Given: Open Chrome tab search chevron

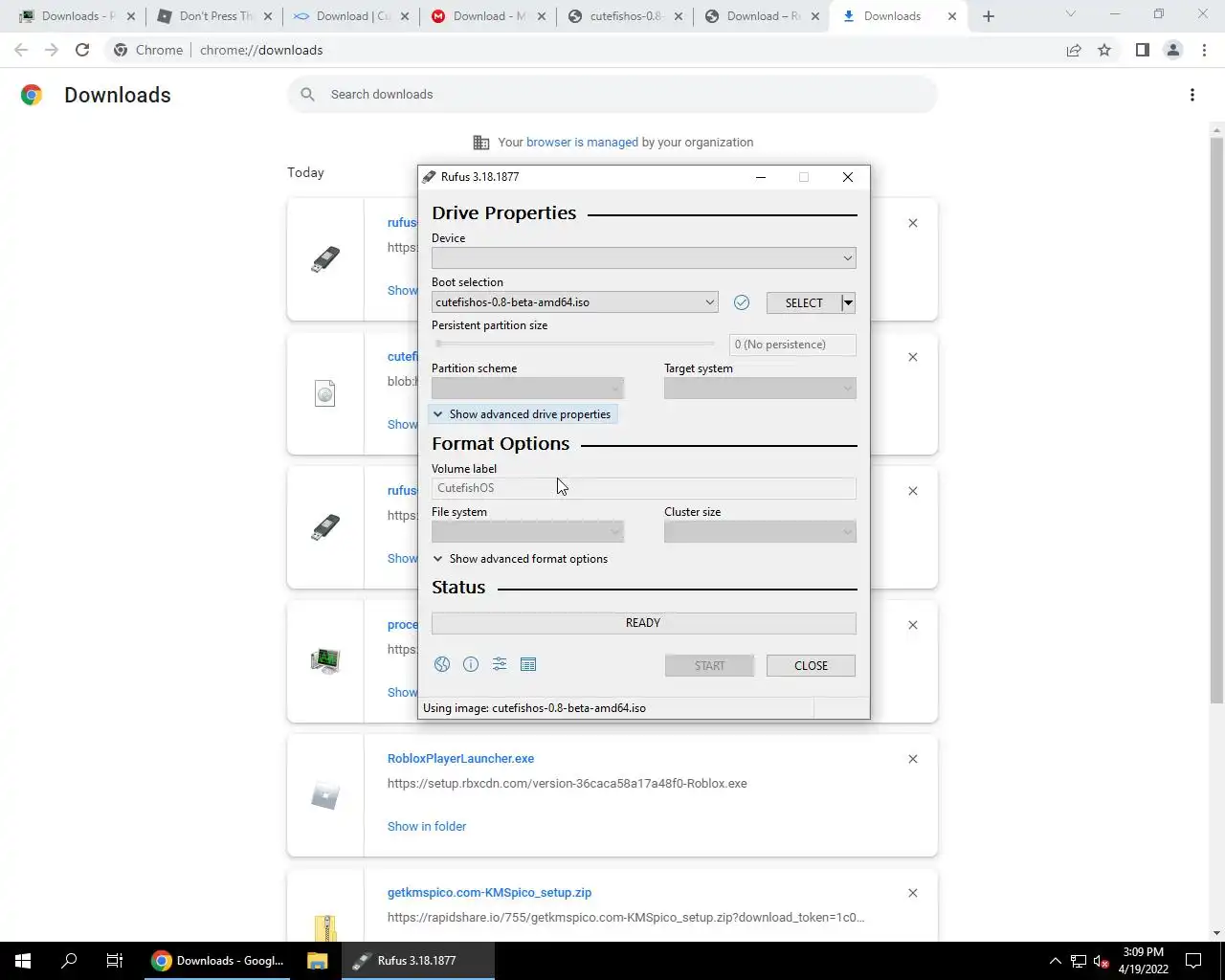Looking at the screenshot, I should [x=1070, y=14].
